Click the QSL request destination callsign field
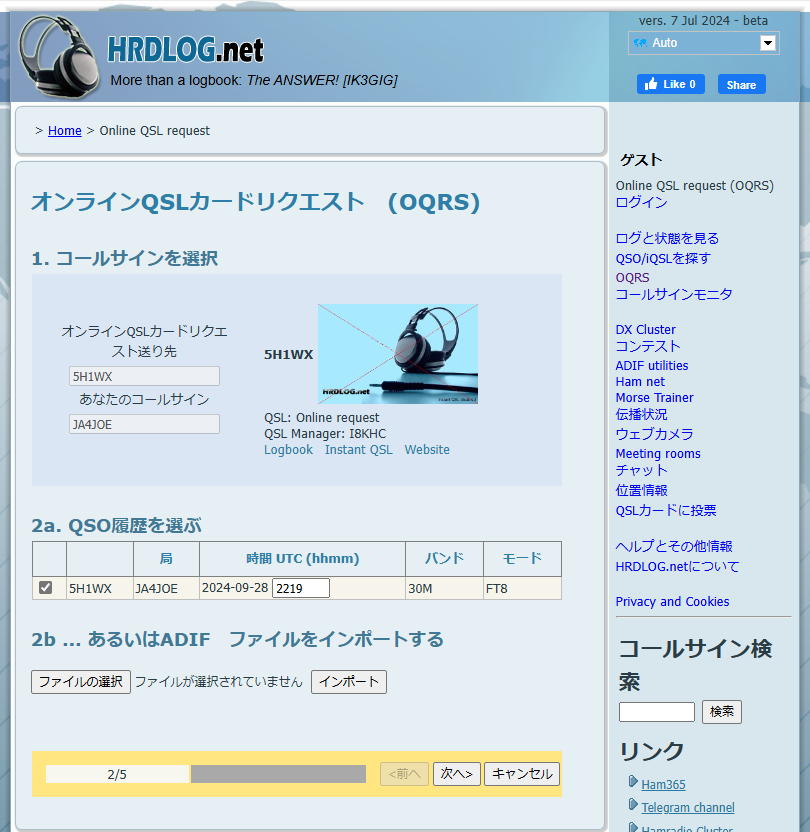 tap(144, 376)
